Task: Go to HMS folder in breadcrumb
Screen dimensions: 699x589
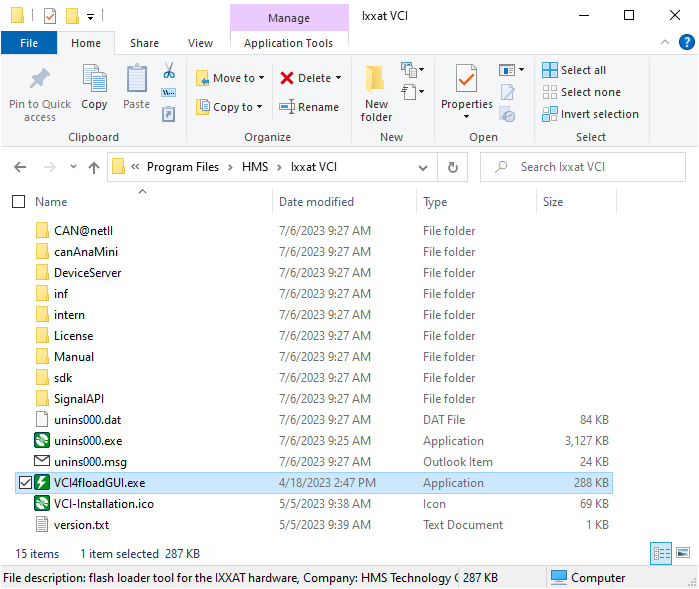Action: (x=255, y=167)
